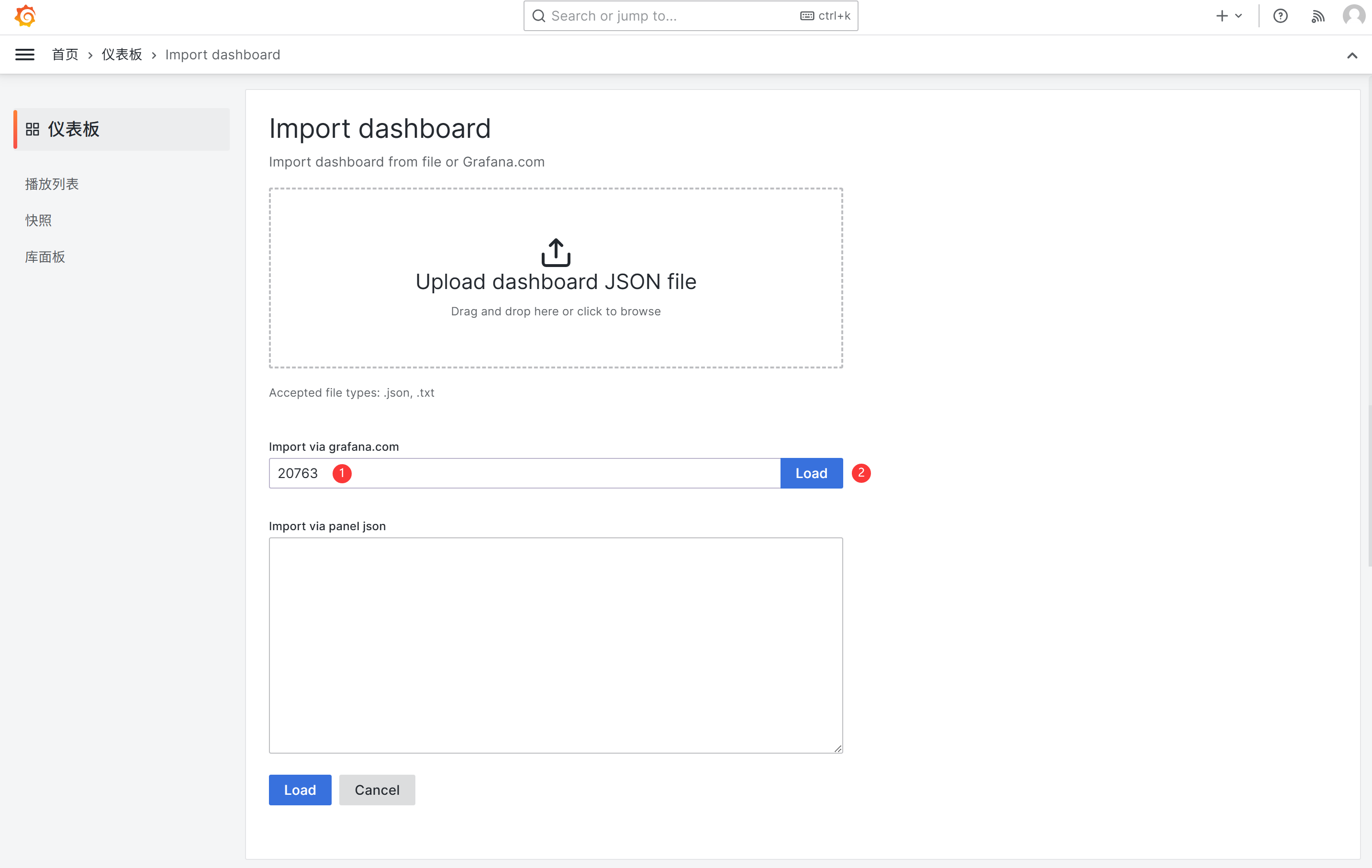This screenshot has height=868, width=1372.
Task: Open the plus (new) menu
Action: coord(1228,16)
